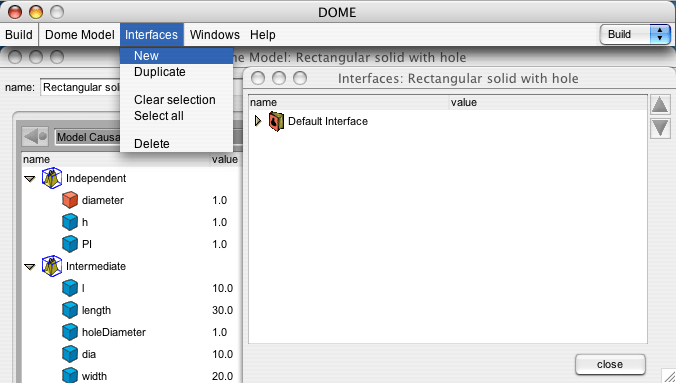Viewport: 676px width, 383px height.
Task: Click the back arrow in Dome Model window
Action: (35, 137)
